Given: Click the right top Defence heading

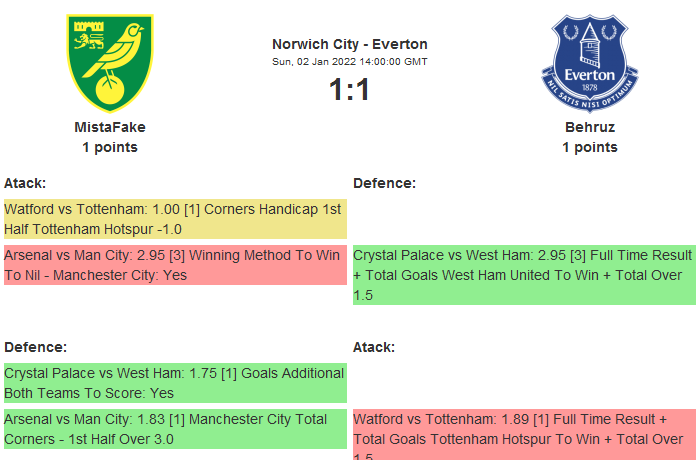Looking at the screenshot, I should tap(384, 183).
